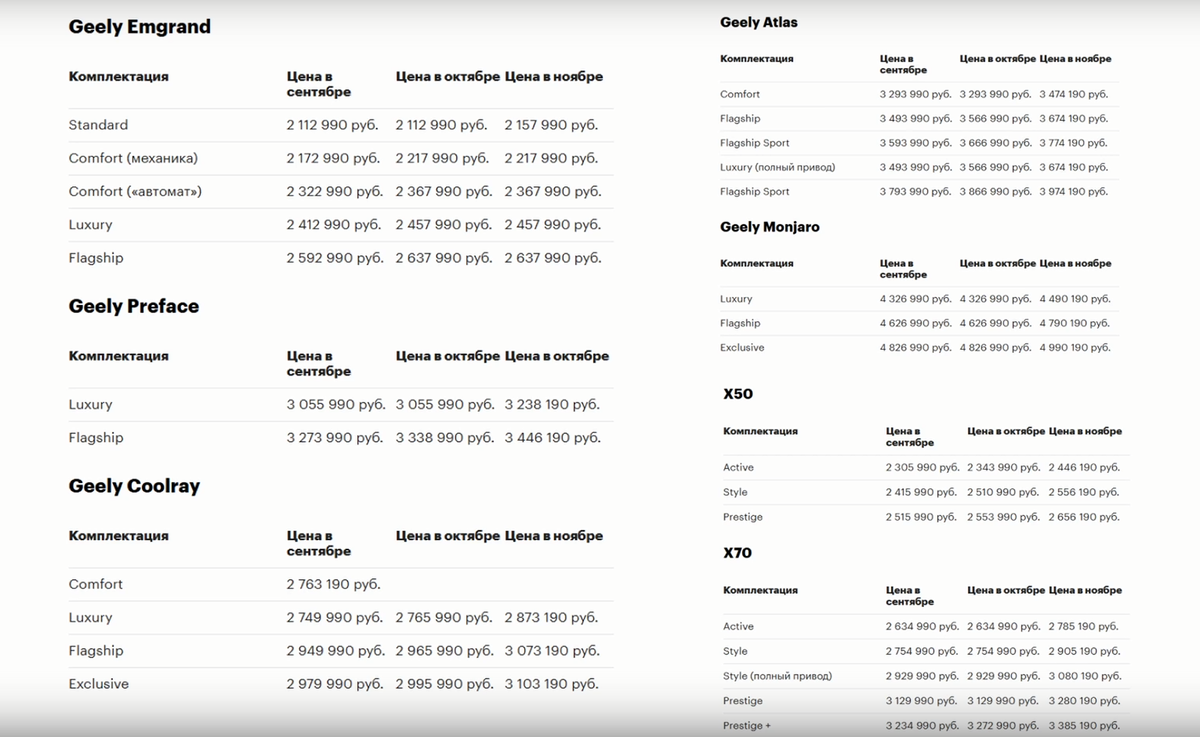Click Coolray Luxury September price "2 749 990 руб."
1200x737 pixels.
[x=334, y=618]
